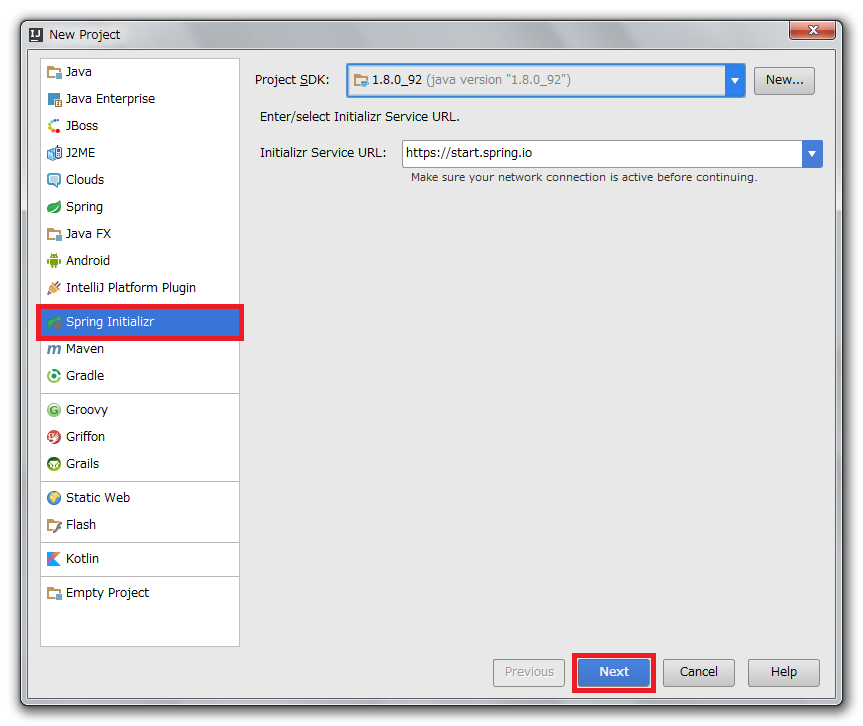Image resolution: width=863 pixels, height=726 pixels.
Task: Pick the "Griffon" list entry text
Action: point(85,437)
